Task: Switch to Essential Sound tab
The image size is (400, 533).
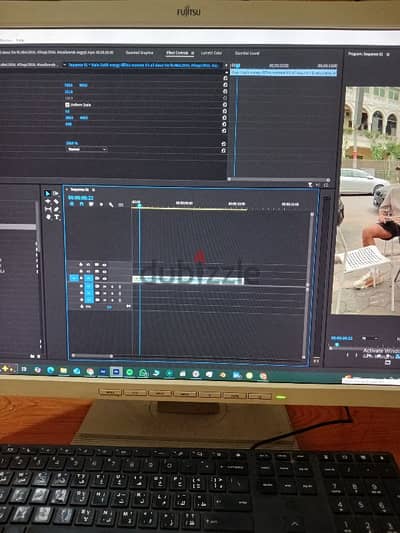Action: (247, 53)
